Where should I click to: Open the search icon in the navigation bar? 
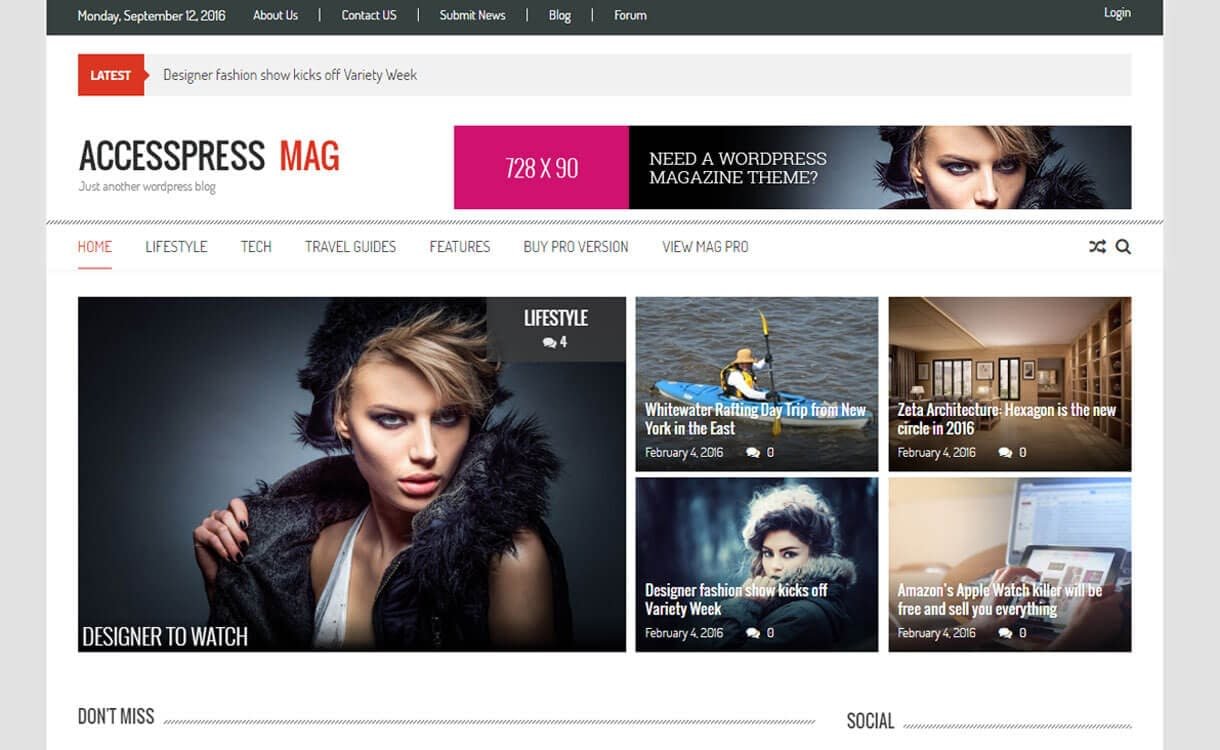click(1123, 246)
